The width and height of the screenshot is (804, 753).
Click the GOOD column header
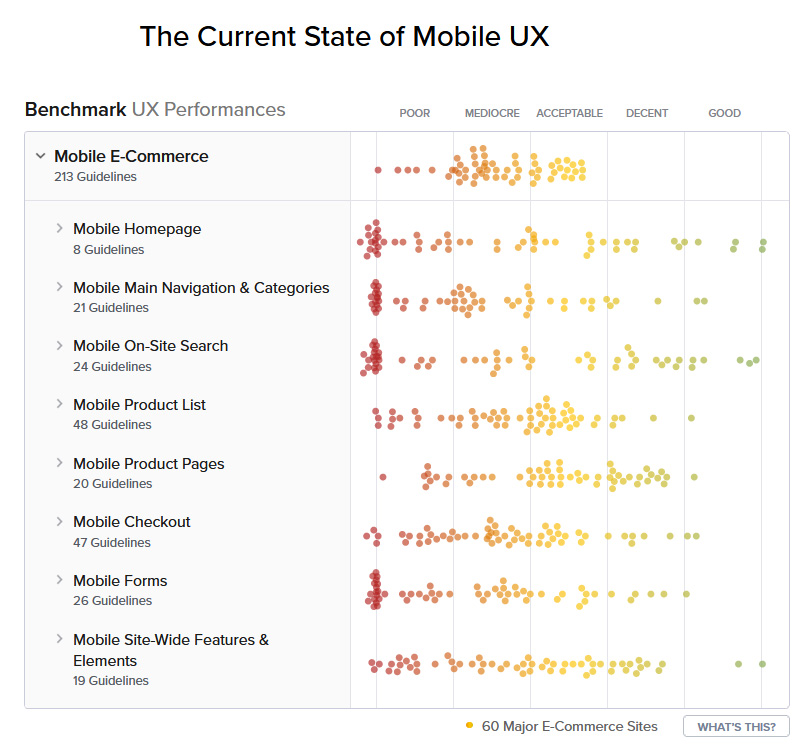click(725, 113)
